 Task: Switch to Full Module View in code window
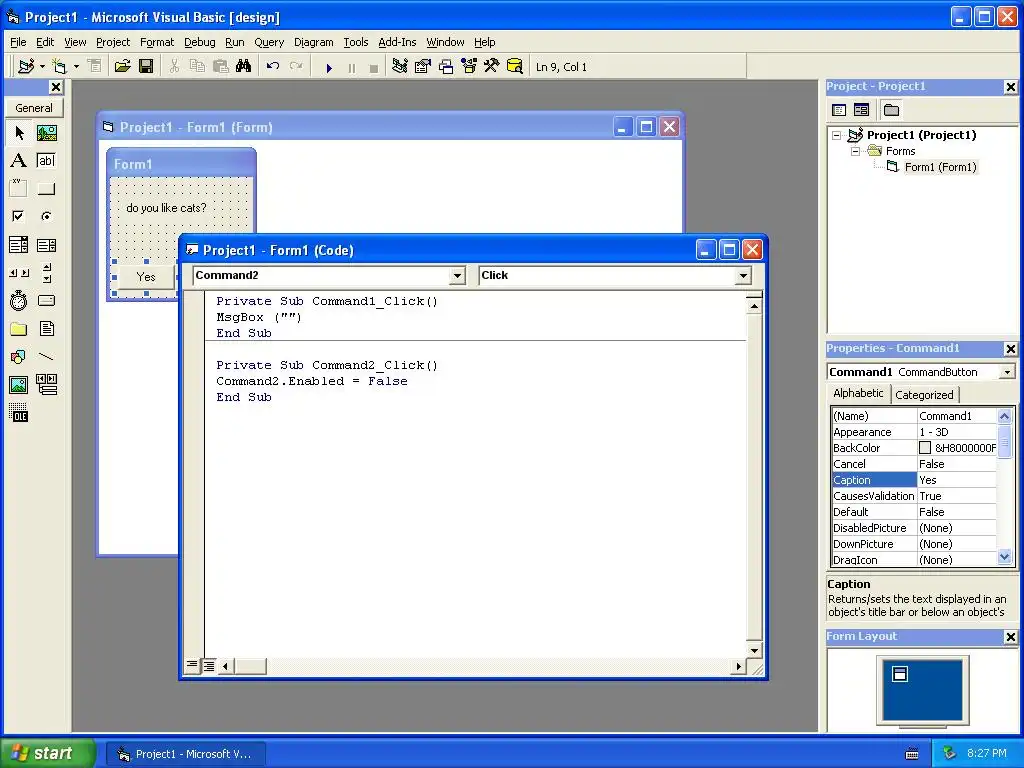pos(209,665)
